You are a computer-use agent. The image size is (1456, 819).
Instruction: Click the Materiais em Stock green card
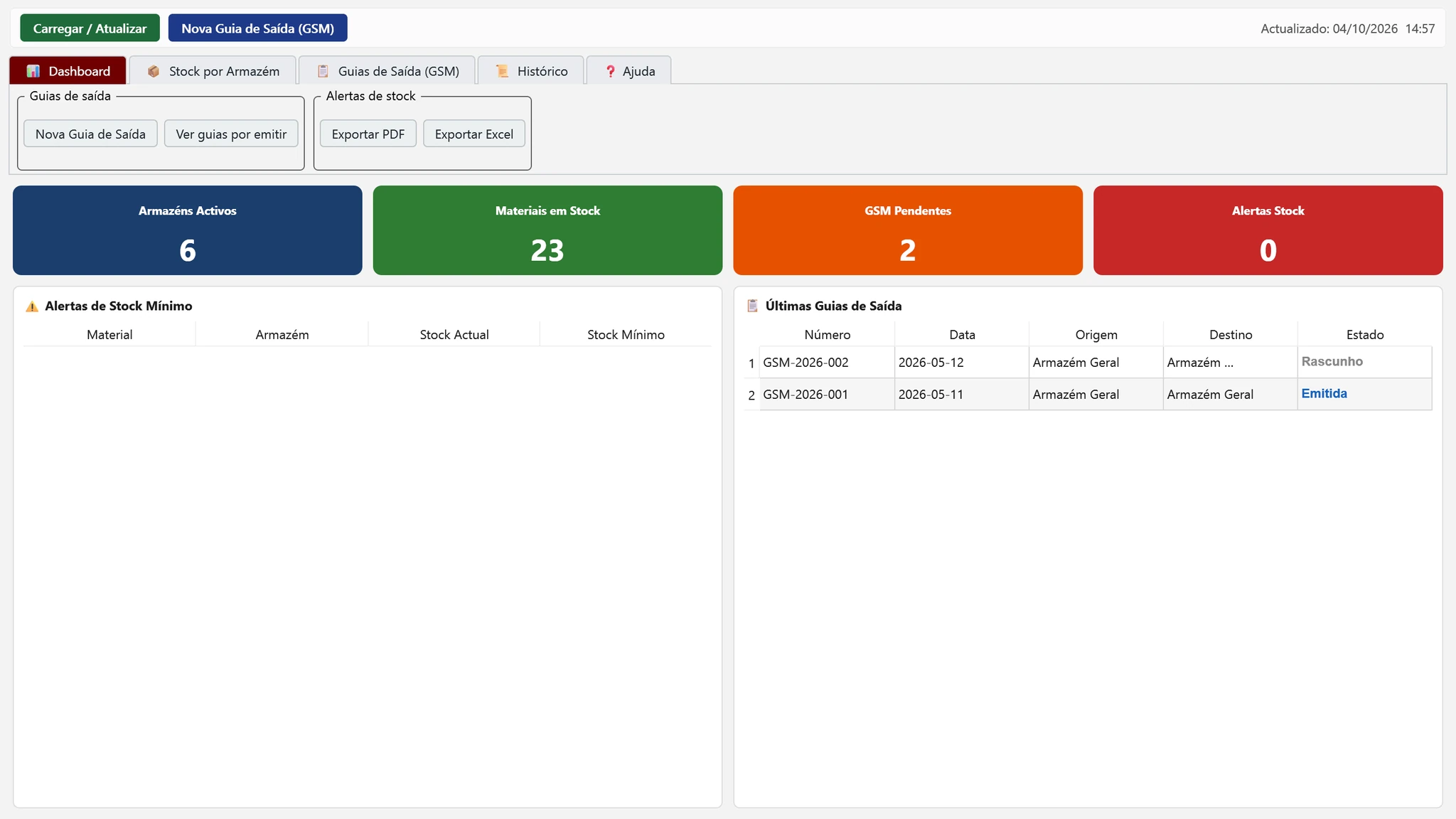pyautogui.click(x=547, y=230)
